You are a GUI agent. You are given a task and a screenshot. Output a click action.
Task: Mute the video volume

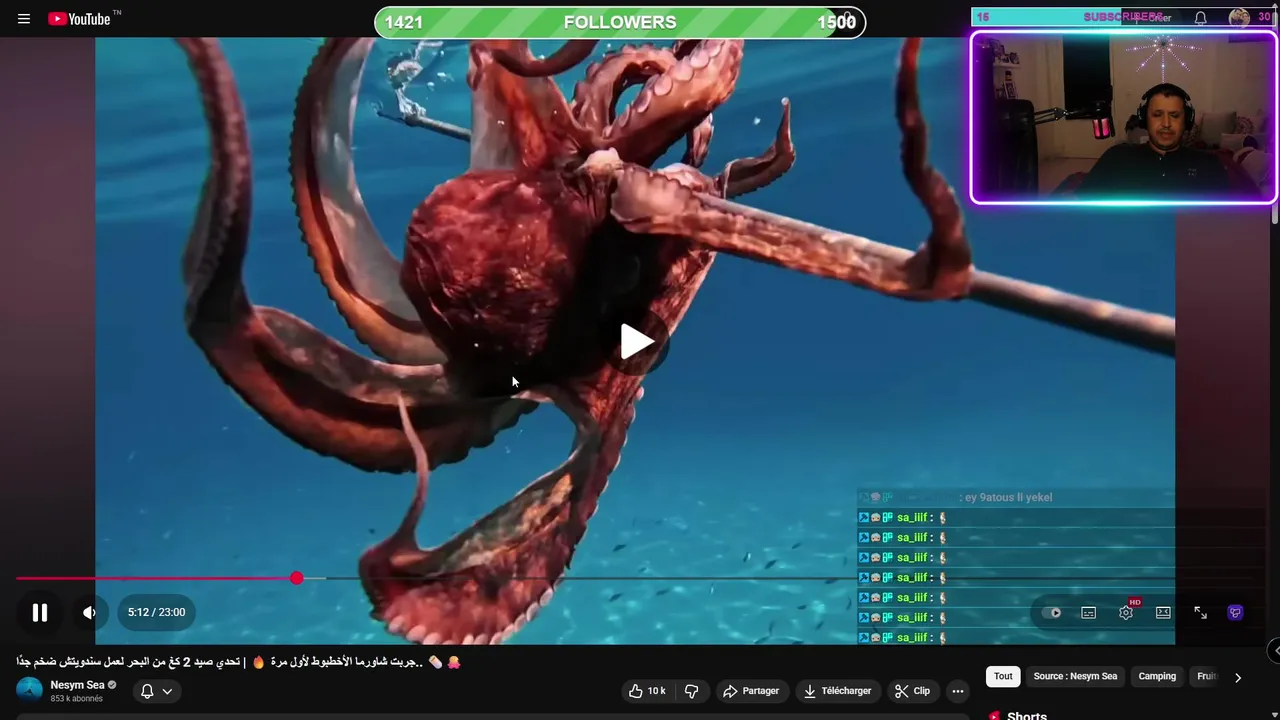[90, 613]
